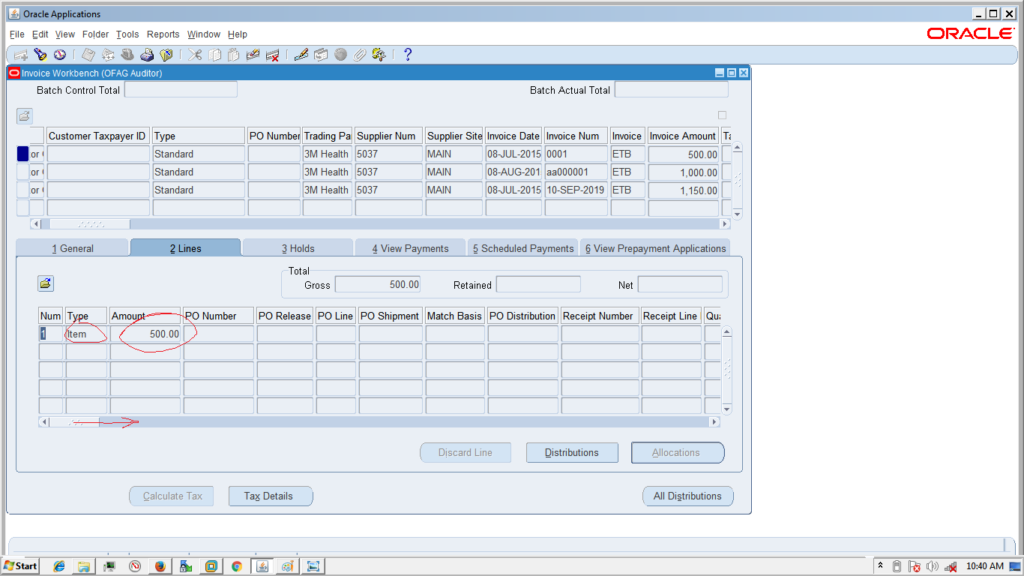Image resolution: width=1024 pixels, height=576 pixels.
Task: Switch to the 3 Holds tab
Action: tap(298, 248)
